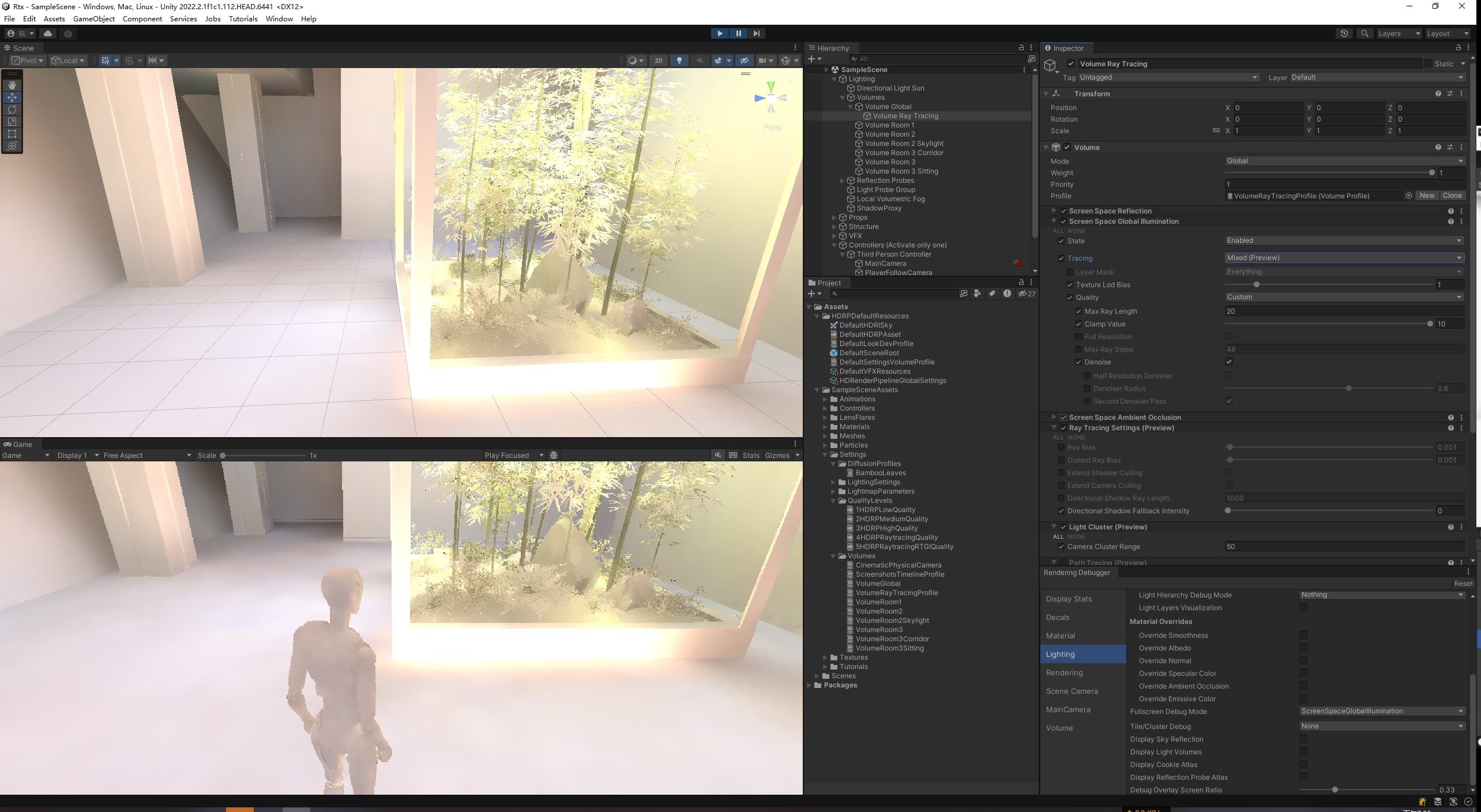
Task: Enable the Static checkbox
Action: pyautogui.click(x=1428, y=63)
